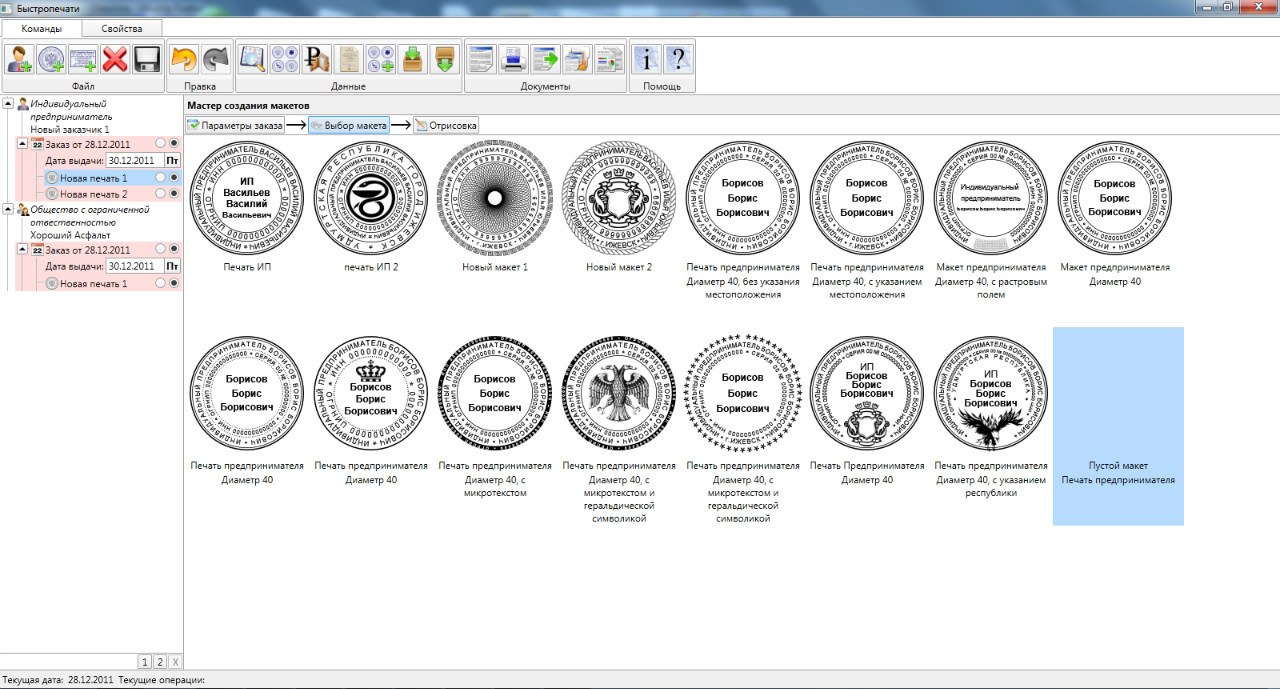Select empty radio on Новый заказчик 1's order row

tap(160, 144)
